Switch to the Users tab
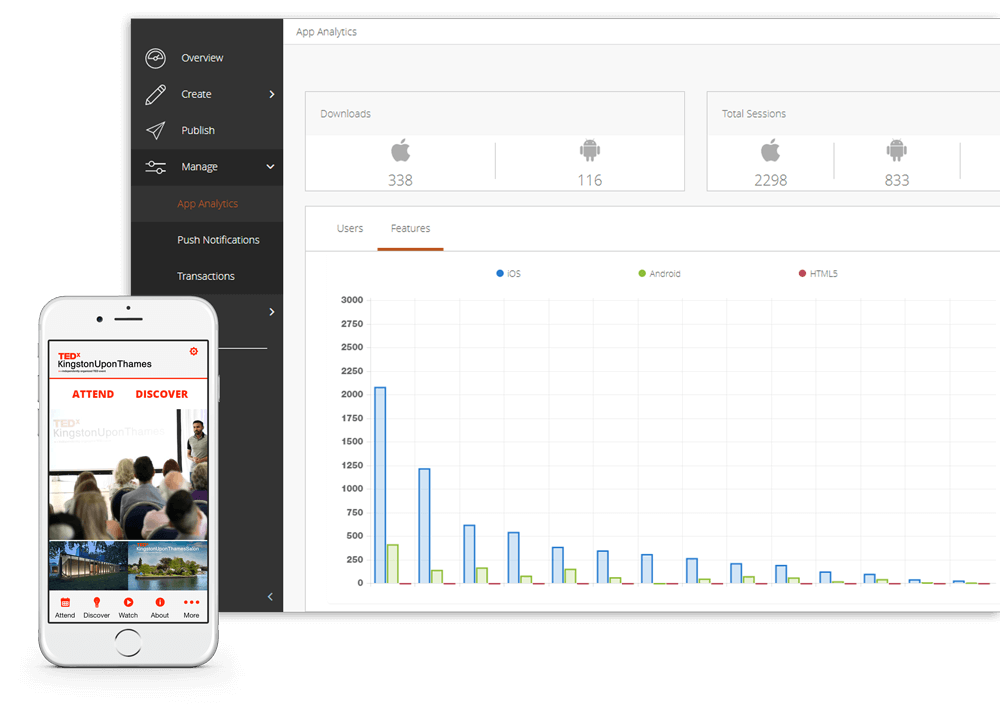 tap(349, 228)
